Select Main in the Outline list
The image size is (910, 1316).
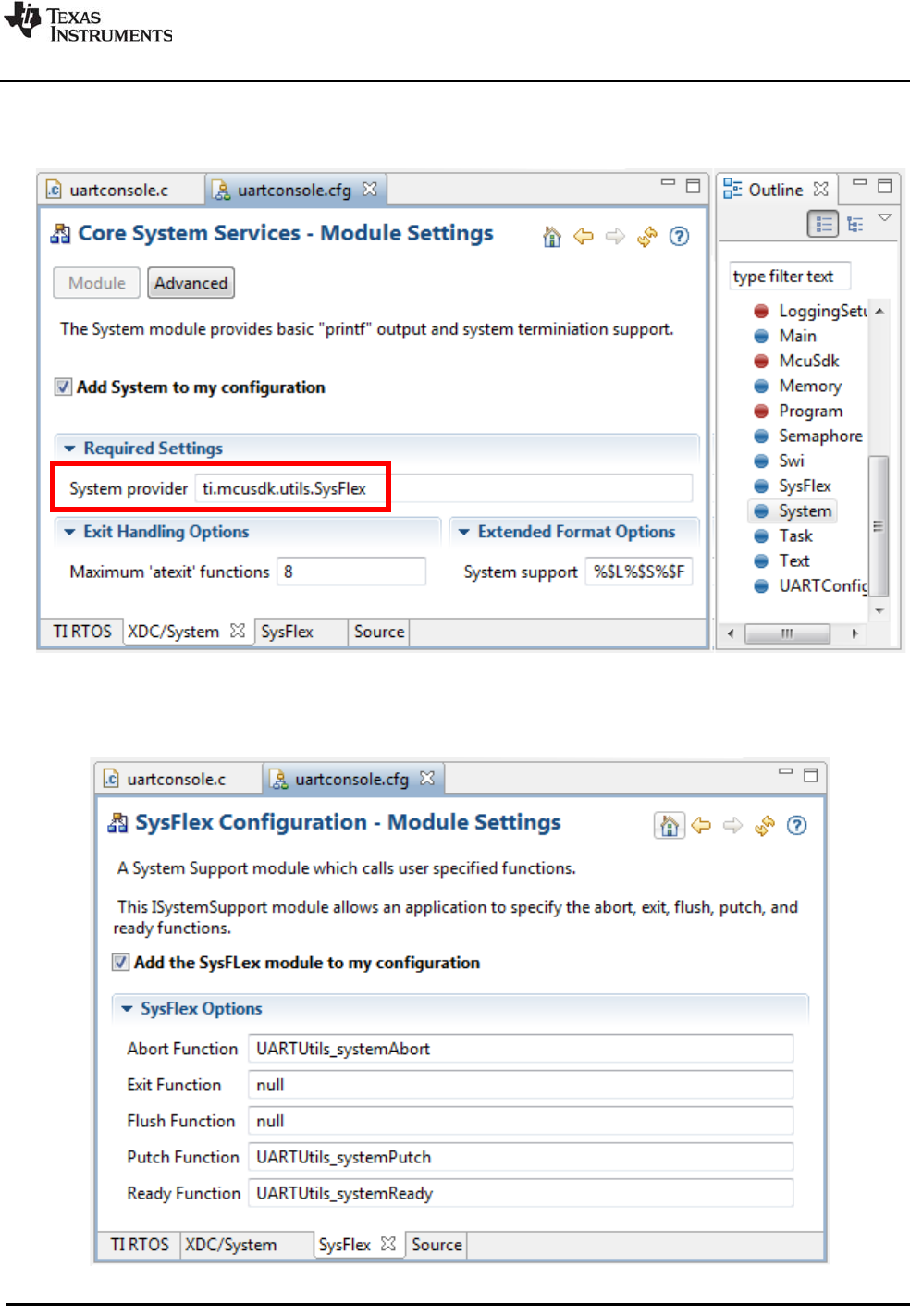[x=786, y=336]
